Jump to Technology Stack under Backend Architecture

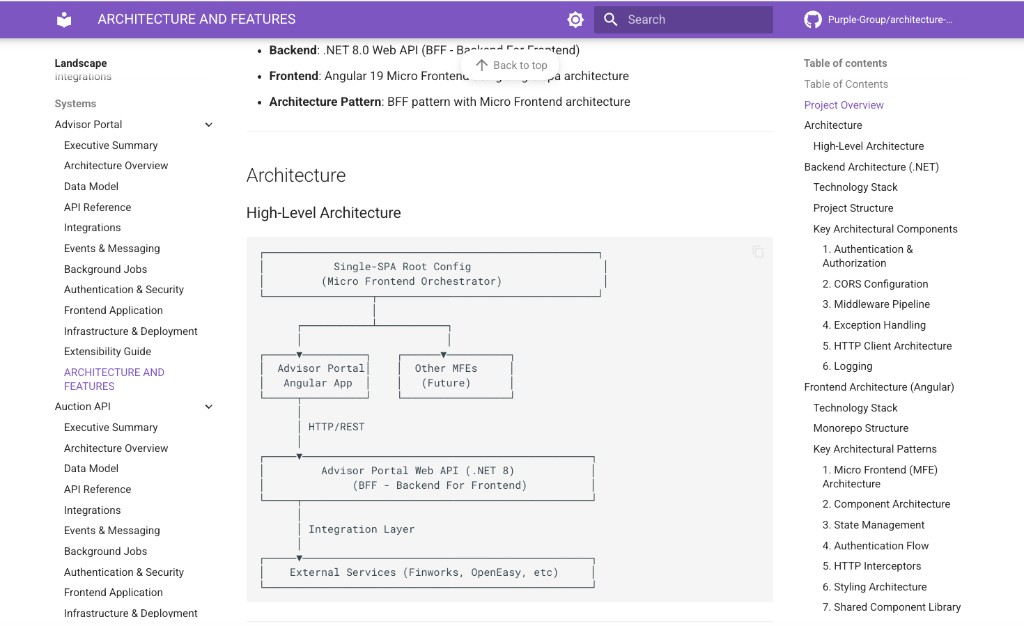point(855,187)
